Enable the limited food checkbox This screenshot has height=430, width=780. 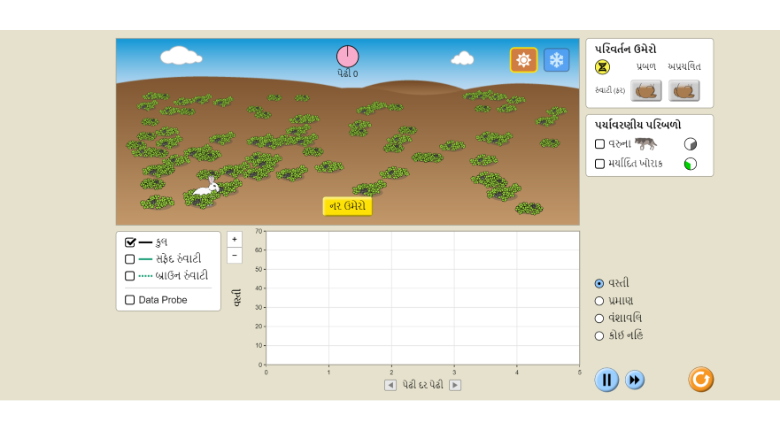click(600, 164)
